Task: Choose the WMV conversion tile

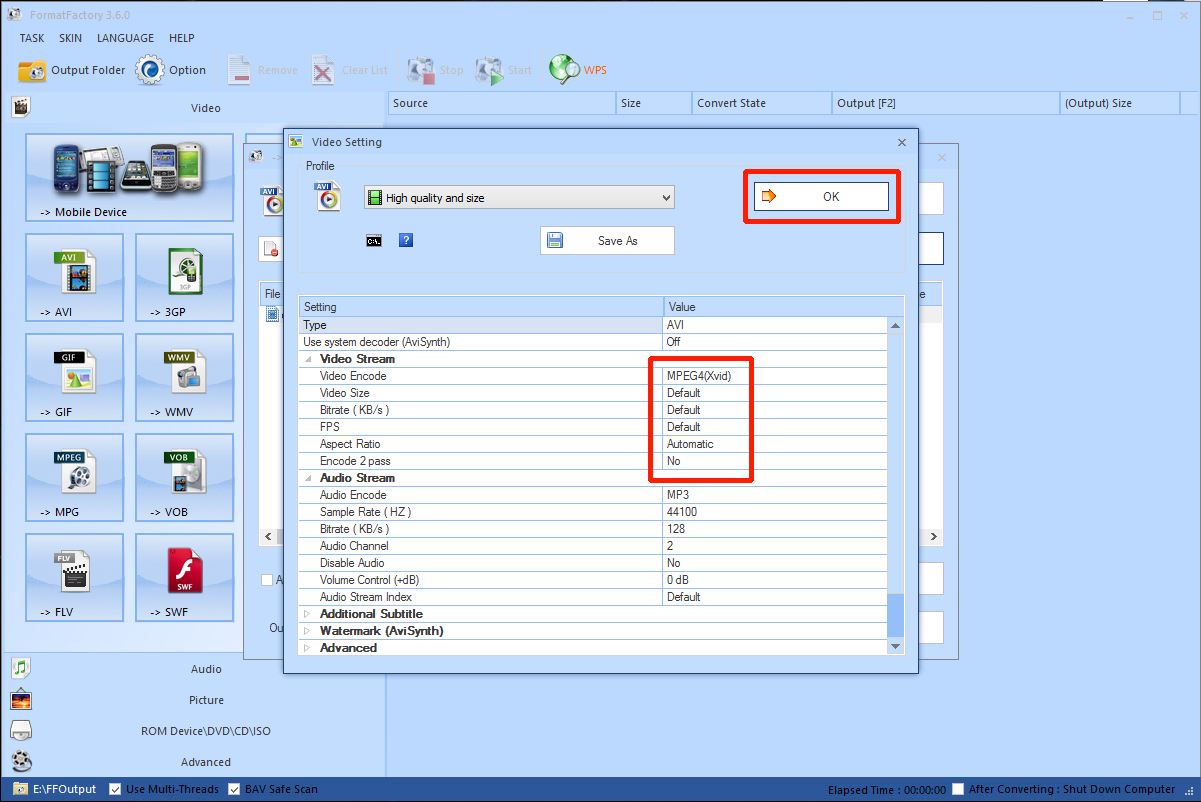Action: (x=184, y=378)
